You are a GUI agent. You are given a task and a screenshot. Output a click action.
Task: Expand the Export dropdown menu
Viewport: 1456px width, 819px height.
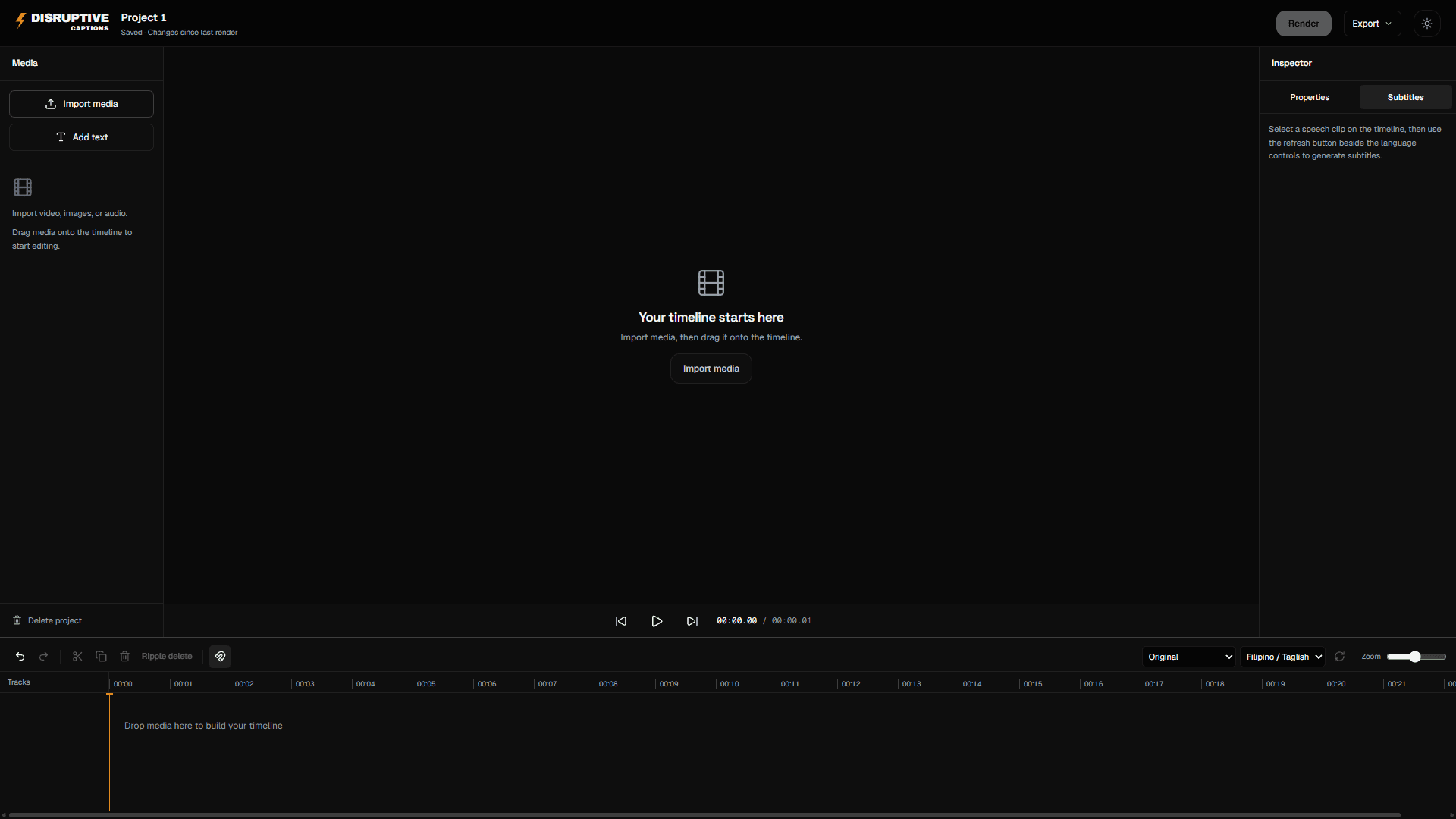[x=1372, y=24]
